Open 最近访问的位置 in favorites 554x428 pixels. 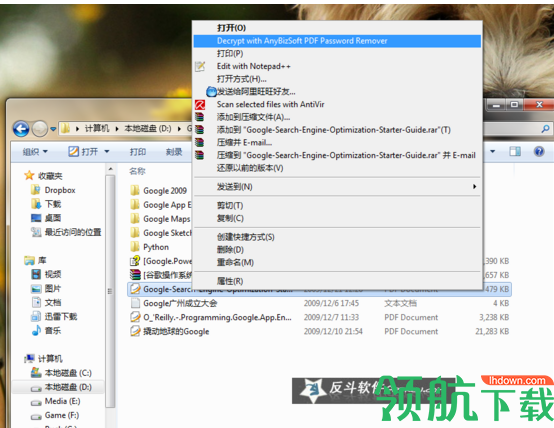[x=66, y=232]
